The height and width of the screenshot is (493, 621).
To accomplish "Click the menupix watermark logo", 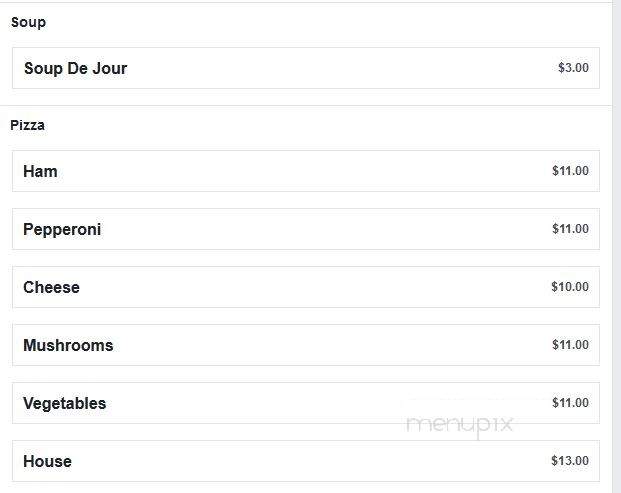I will (460, 426).
